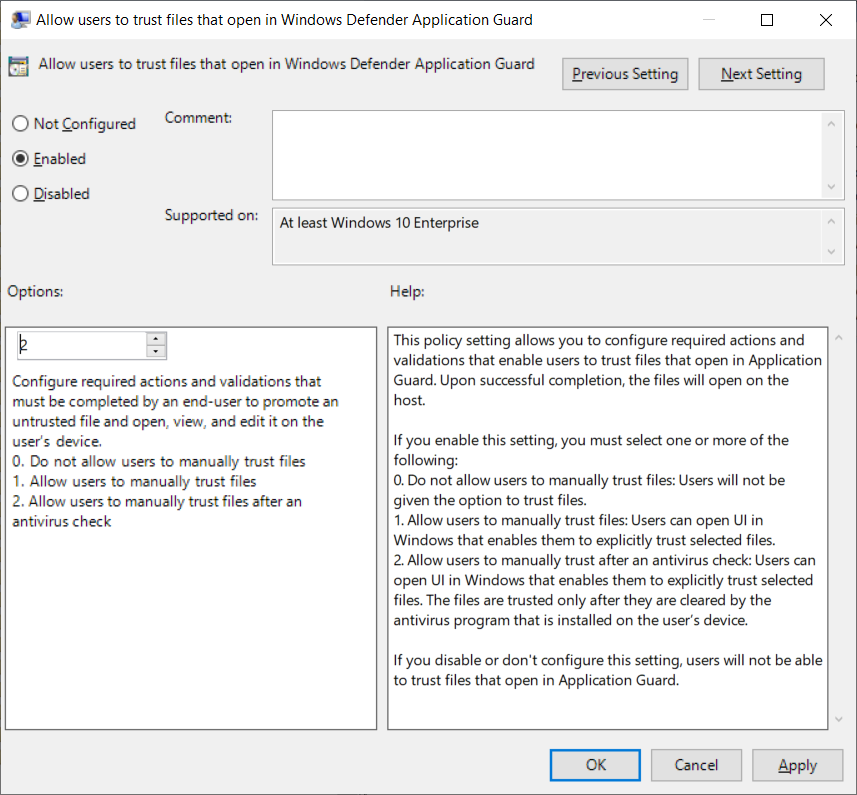857x795 pixels.
Task: Choose the Enabled radio option
Action: point(20,159)
